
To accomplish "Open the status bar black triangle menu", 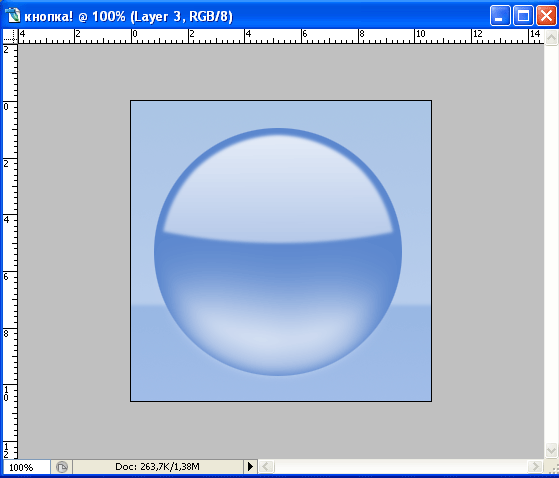I will 250,466.
